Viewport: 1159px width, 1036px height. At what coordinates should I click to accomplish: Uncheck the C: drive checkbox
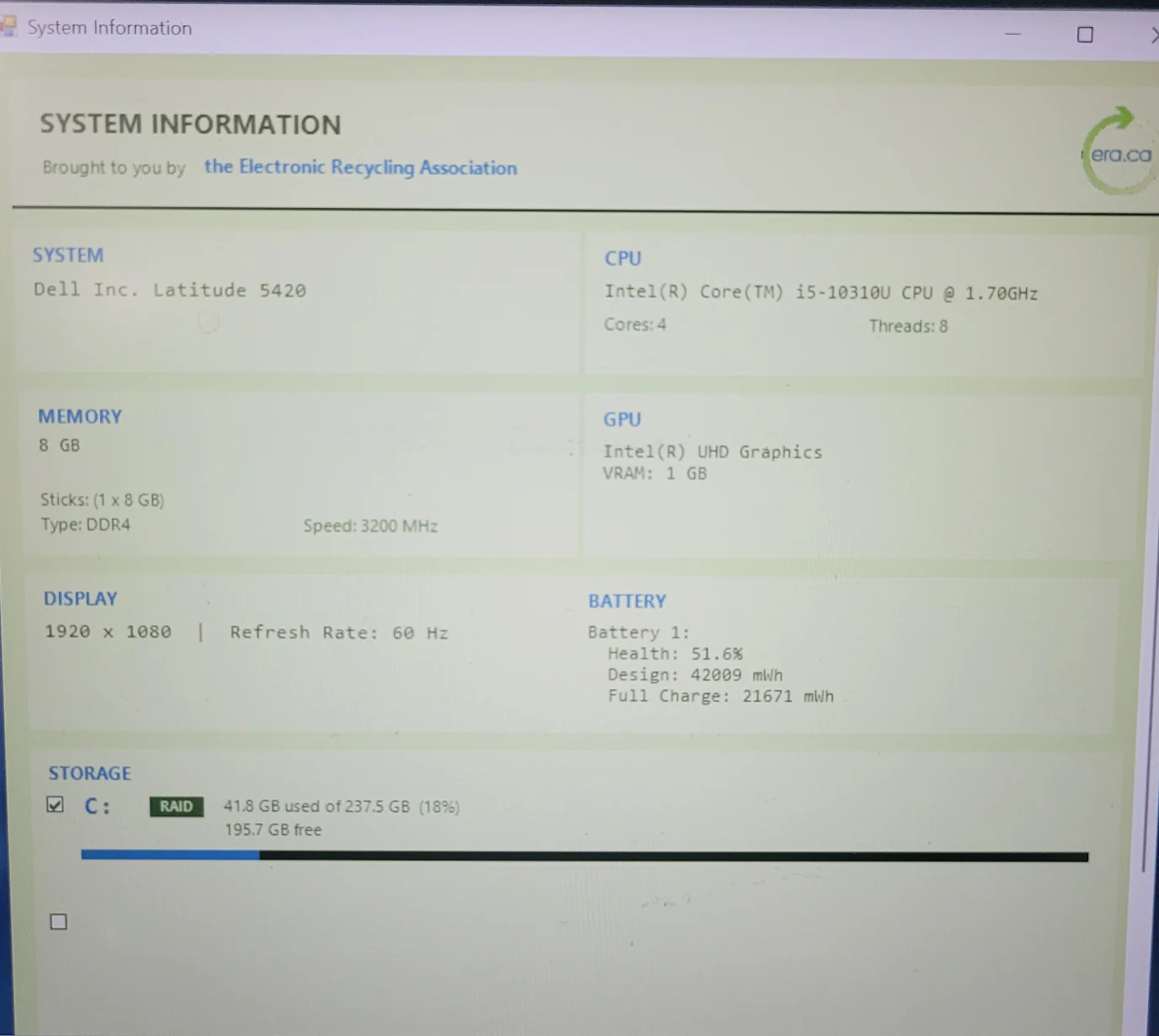55,804
